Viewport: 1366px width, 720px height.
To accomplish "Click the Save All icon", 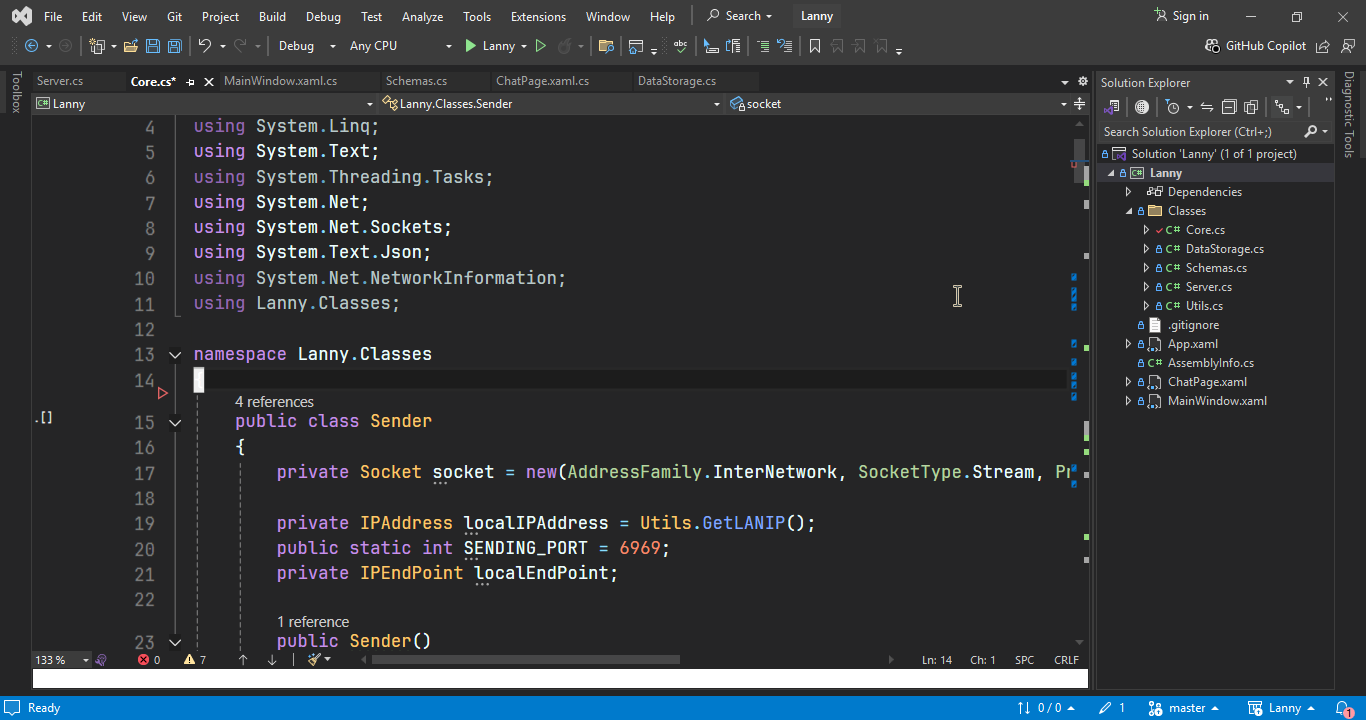I will 174,46.
